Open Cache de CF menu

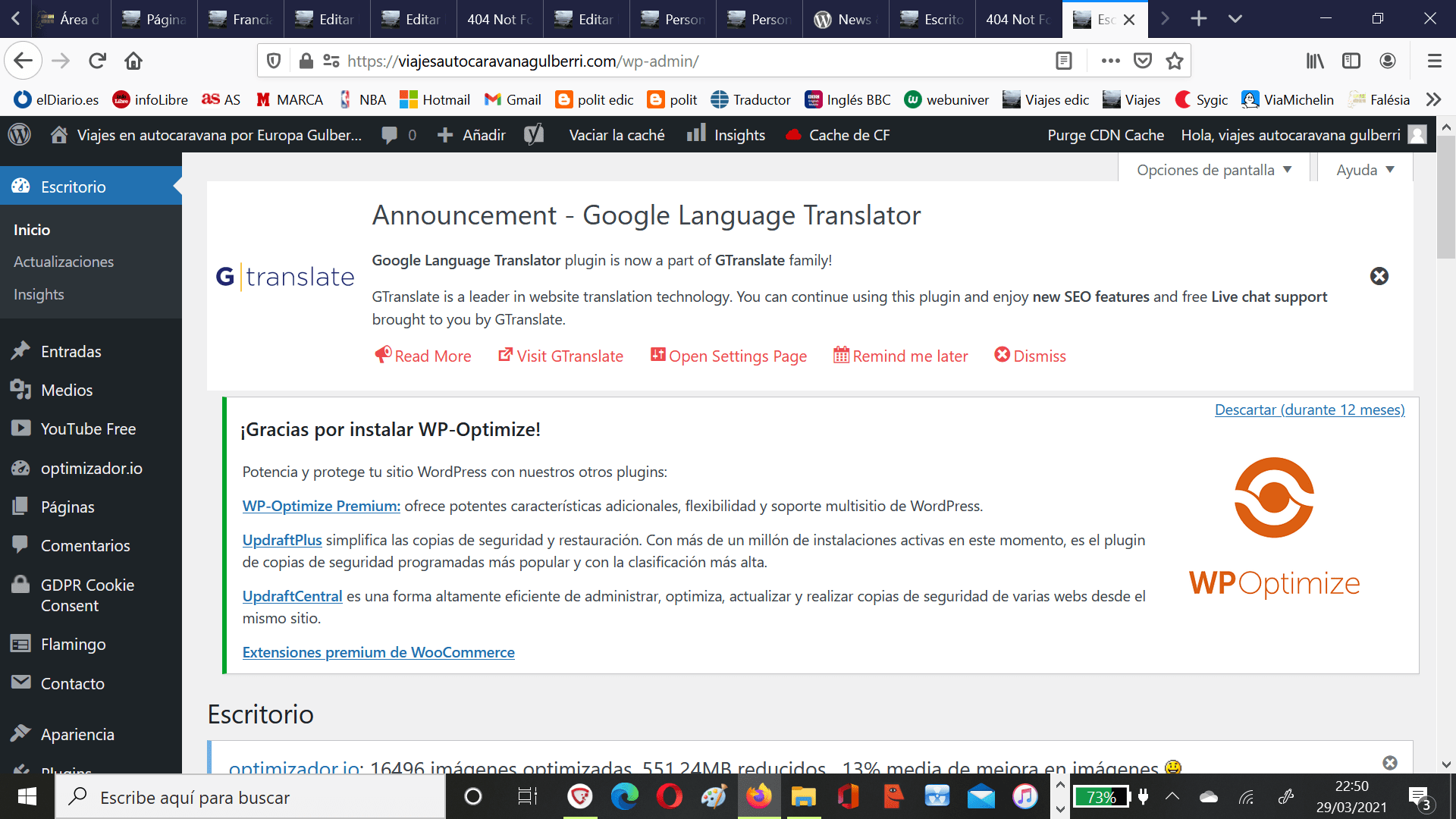[x=838, y=135]
